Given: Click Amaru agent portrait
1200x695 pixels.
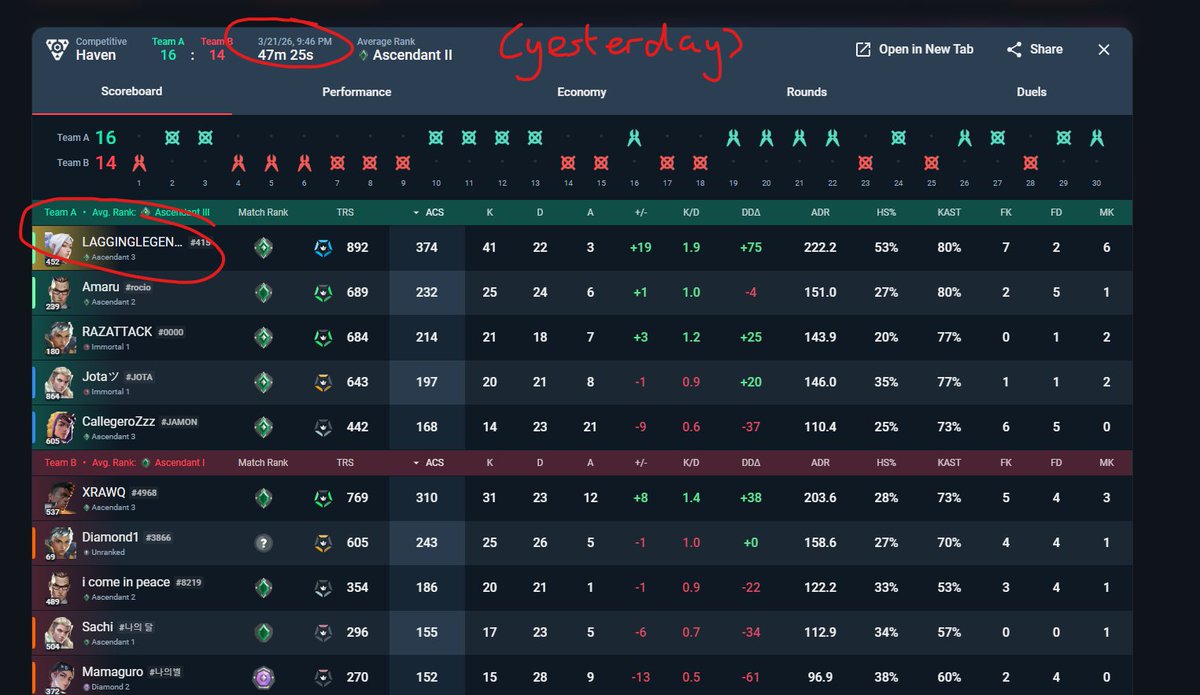Looking at the screenshot, I should click(60, 292).
